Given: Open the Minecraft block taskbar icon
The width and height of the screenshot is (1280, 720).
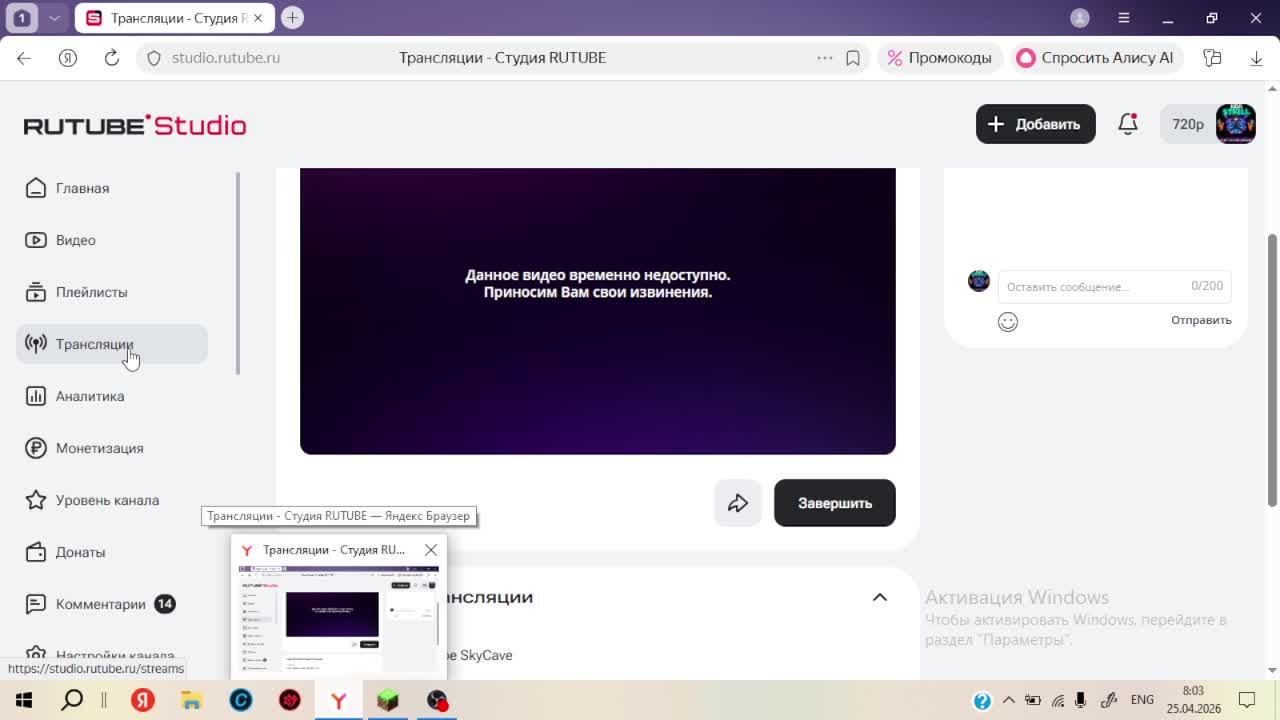Looking at the screenshot, I should tap(388, 701).
